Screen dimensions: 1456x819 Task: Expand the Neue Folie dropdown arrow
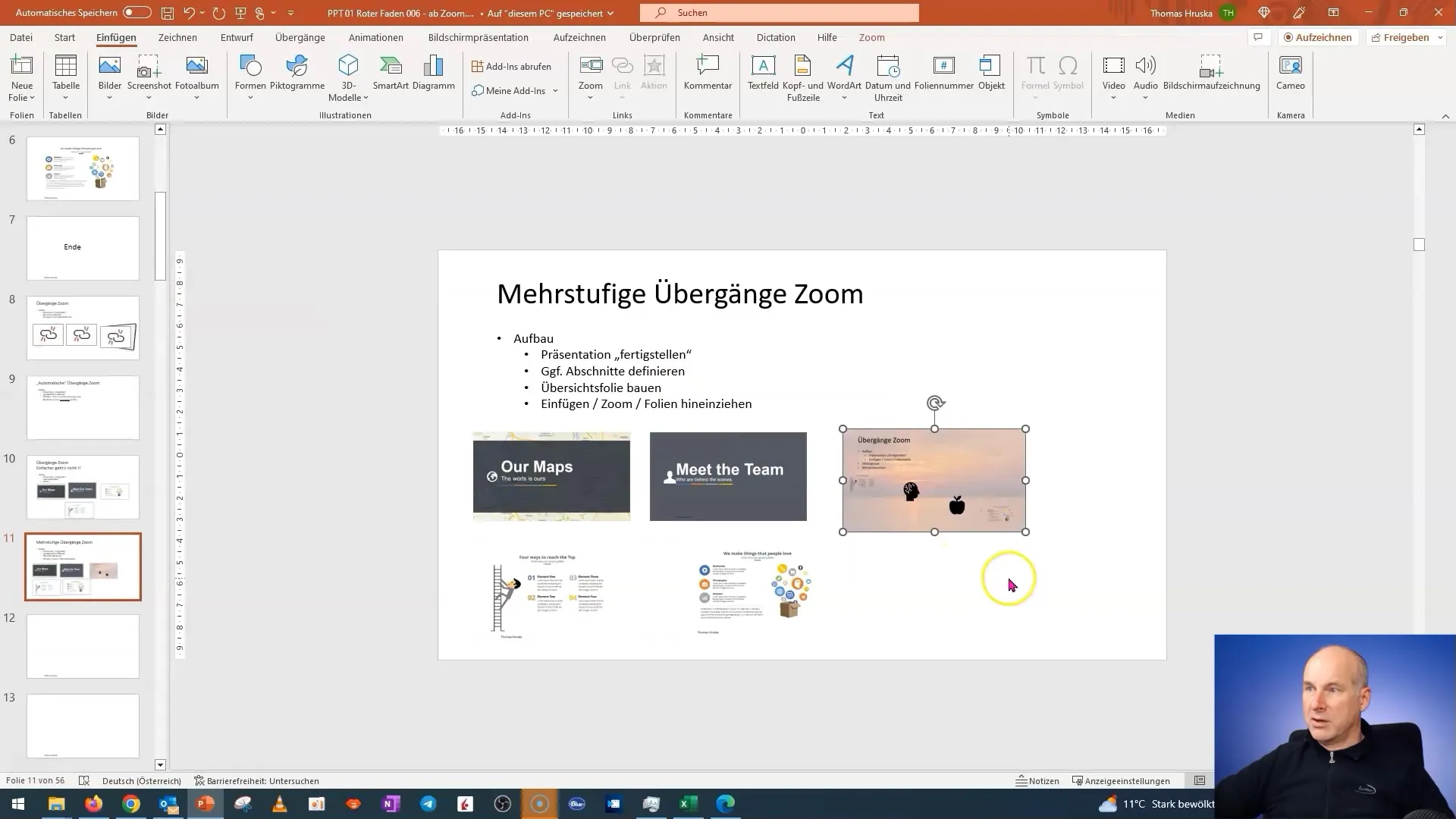coord(33,98)
